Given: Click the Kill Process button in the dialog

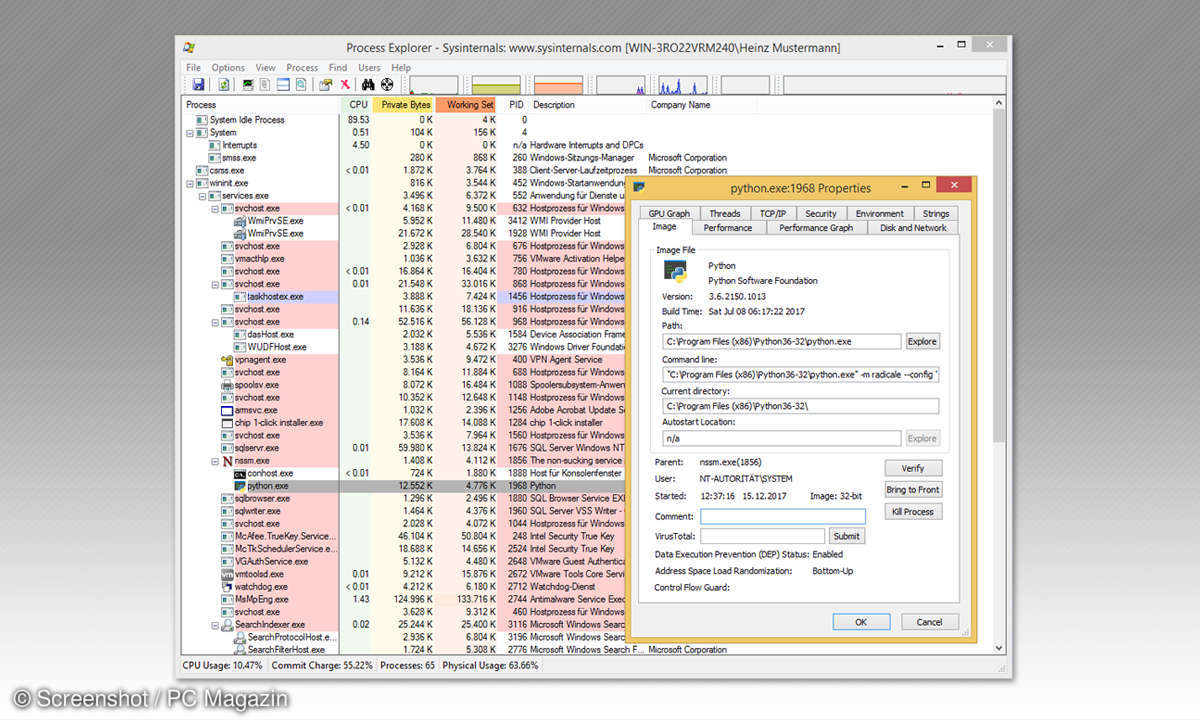Looking at the screenshot, I should point(913,512).
